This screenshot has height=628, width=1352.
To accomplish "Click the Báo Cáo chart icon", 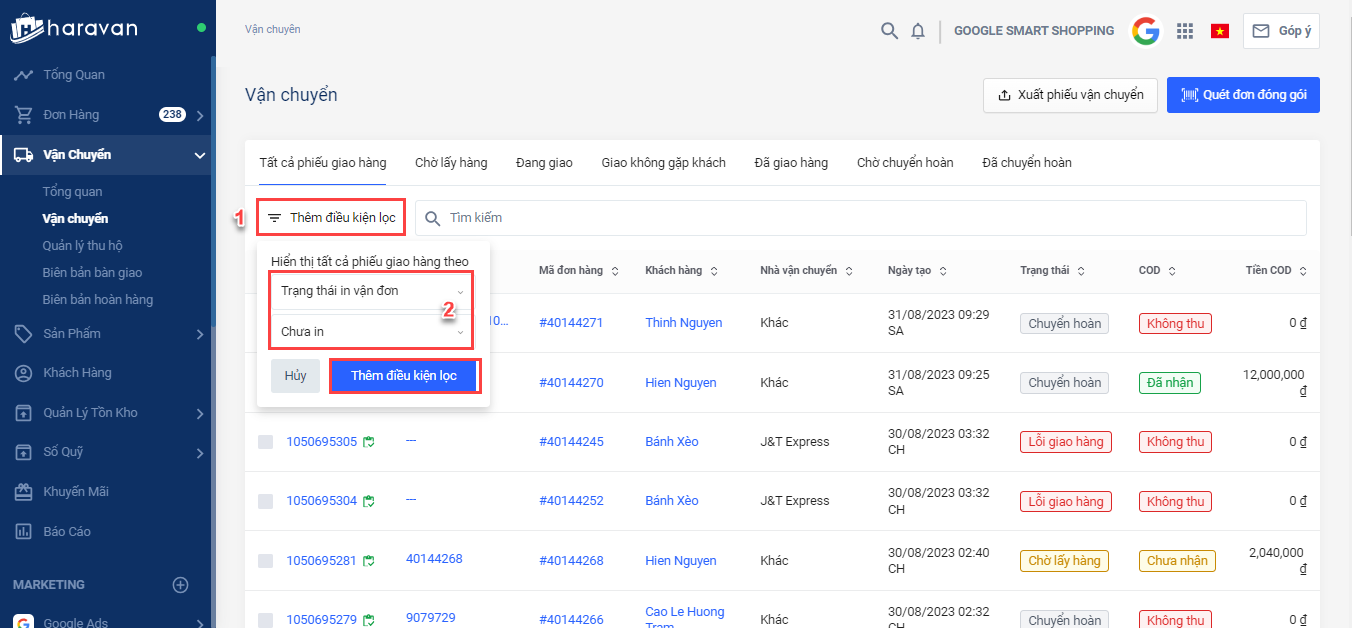I will [x=23, y=532].
